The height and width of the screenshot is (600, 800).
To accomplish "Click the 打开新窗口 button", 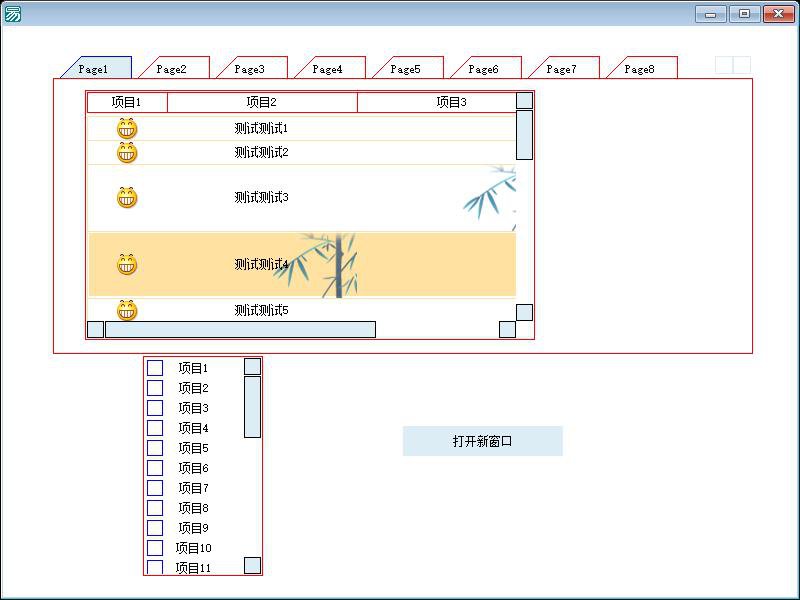I will 482,441.
